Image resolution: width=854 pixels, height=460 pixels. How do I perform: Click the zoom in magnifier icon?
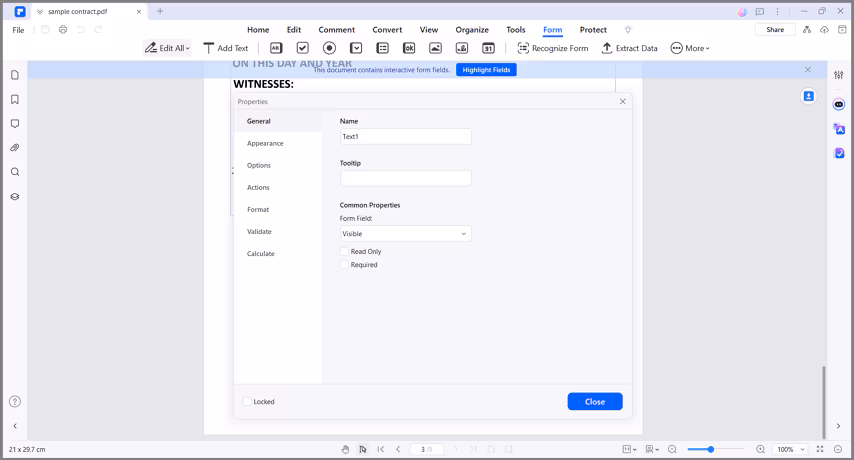(x=760, y=449)
